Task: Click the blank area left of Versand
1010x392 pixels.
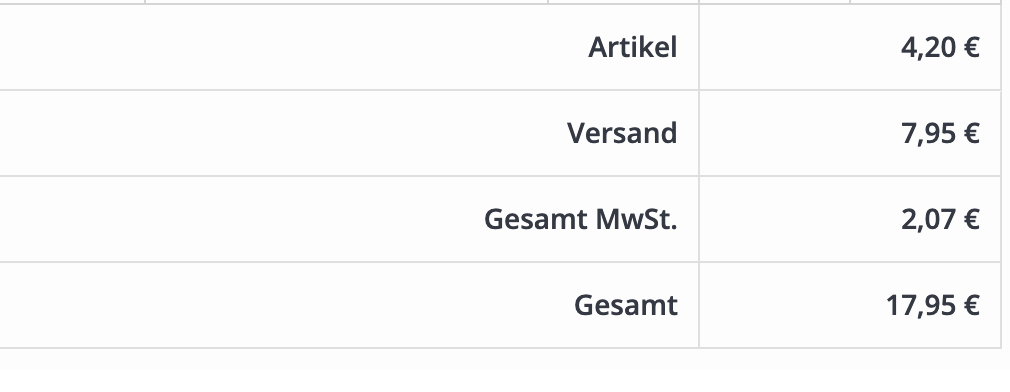Action: pyautogui.click(x=283, y=133)
